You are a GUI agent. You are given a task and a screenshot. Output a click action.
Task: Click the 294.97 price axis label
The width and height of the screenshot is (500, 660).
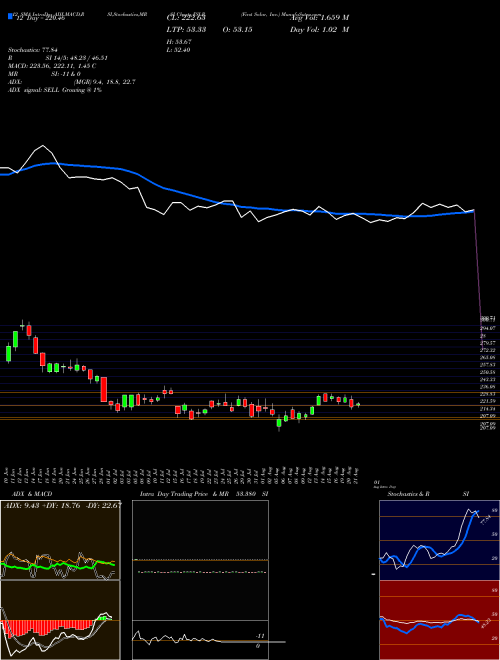(x=489, y=328)
